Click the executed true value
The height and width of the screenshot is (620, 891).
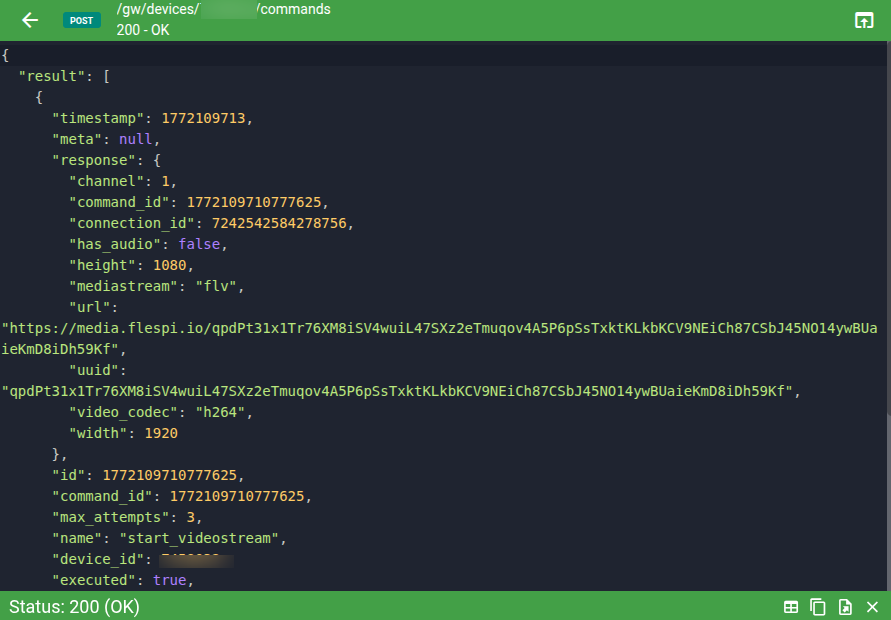(169, 580)
